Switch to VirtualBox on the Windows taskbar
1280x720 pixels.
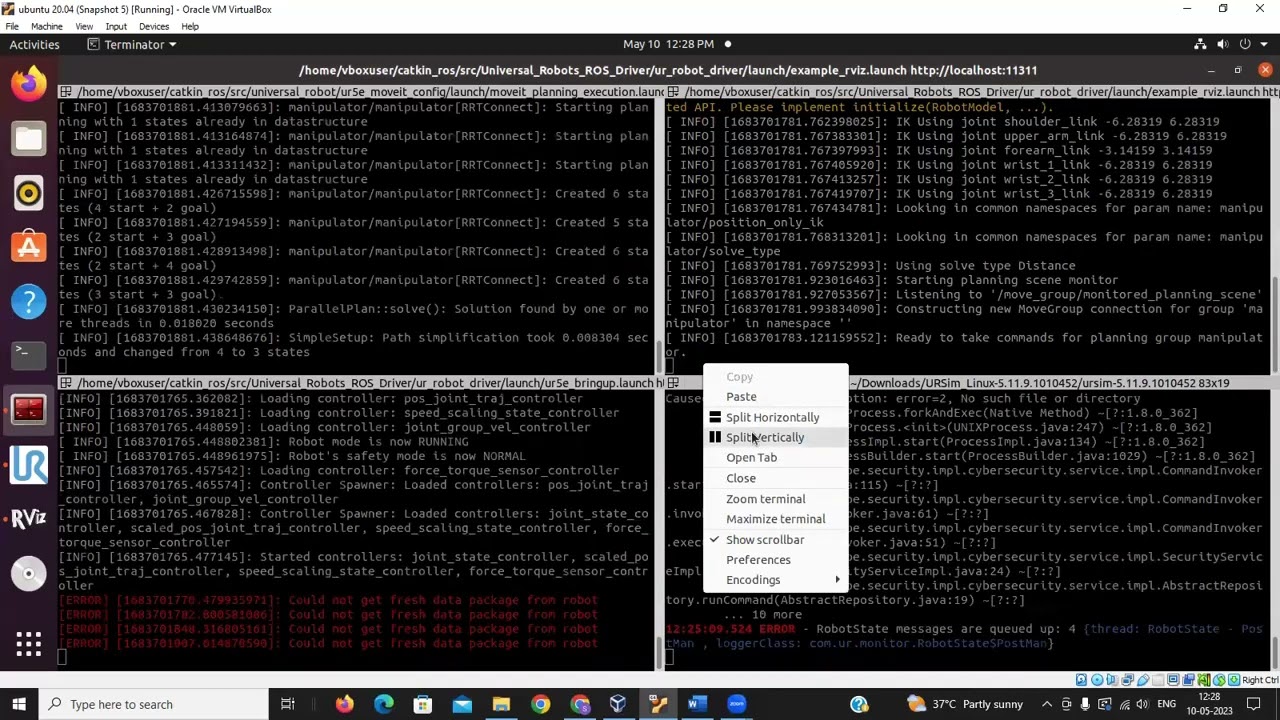point(618,704)
